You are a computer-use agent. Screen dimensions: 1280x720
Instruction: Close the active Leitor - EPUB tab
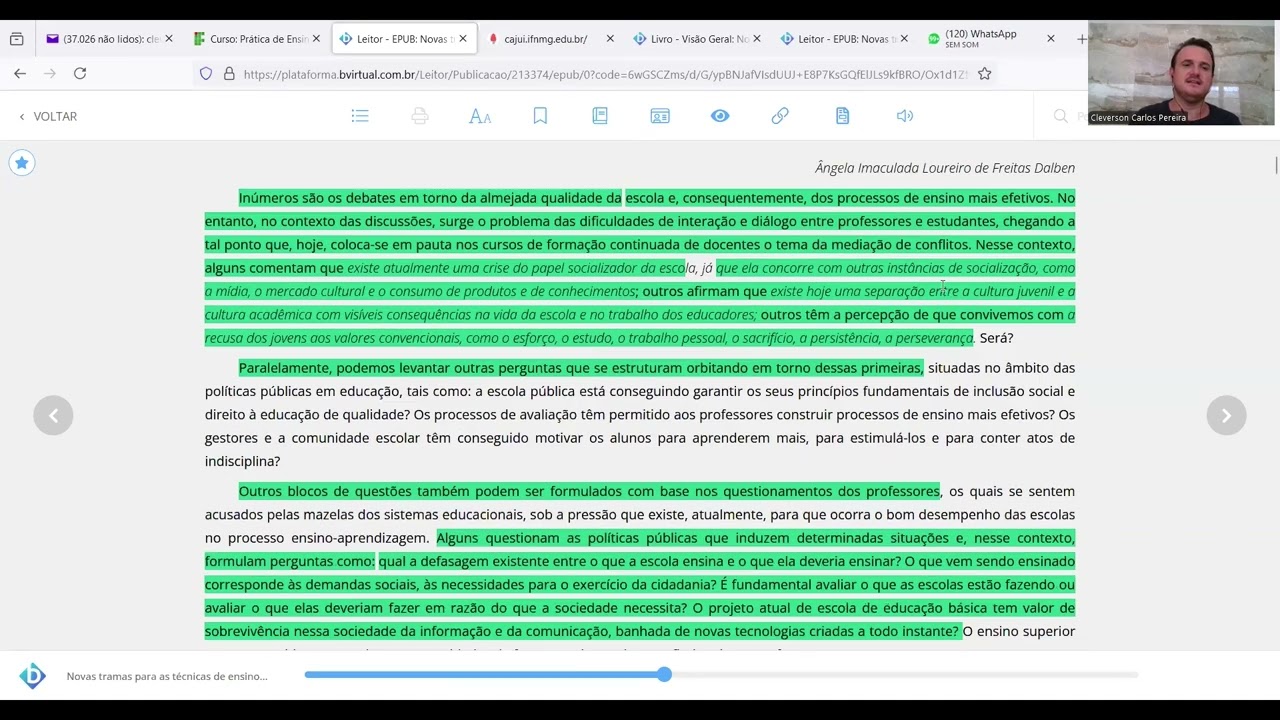[463, 39]
